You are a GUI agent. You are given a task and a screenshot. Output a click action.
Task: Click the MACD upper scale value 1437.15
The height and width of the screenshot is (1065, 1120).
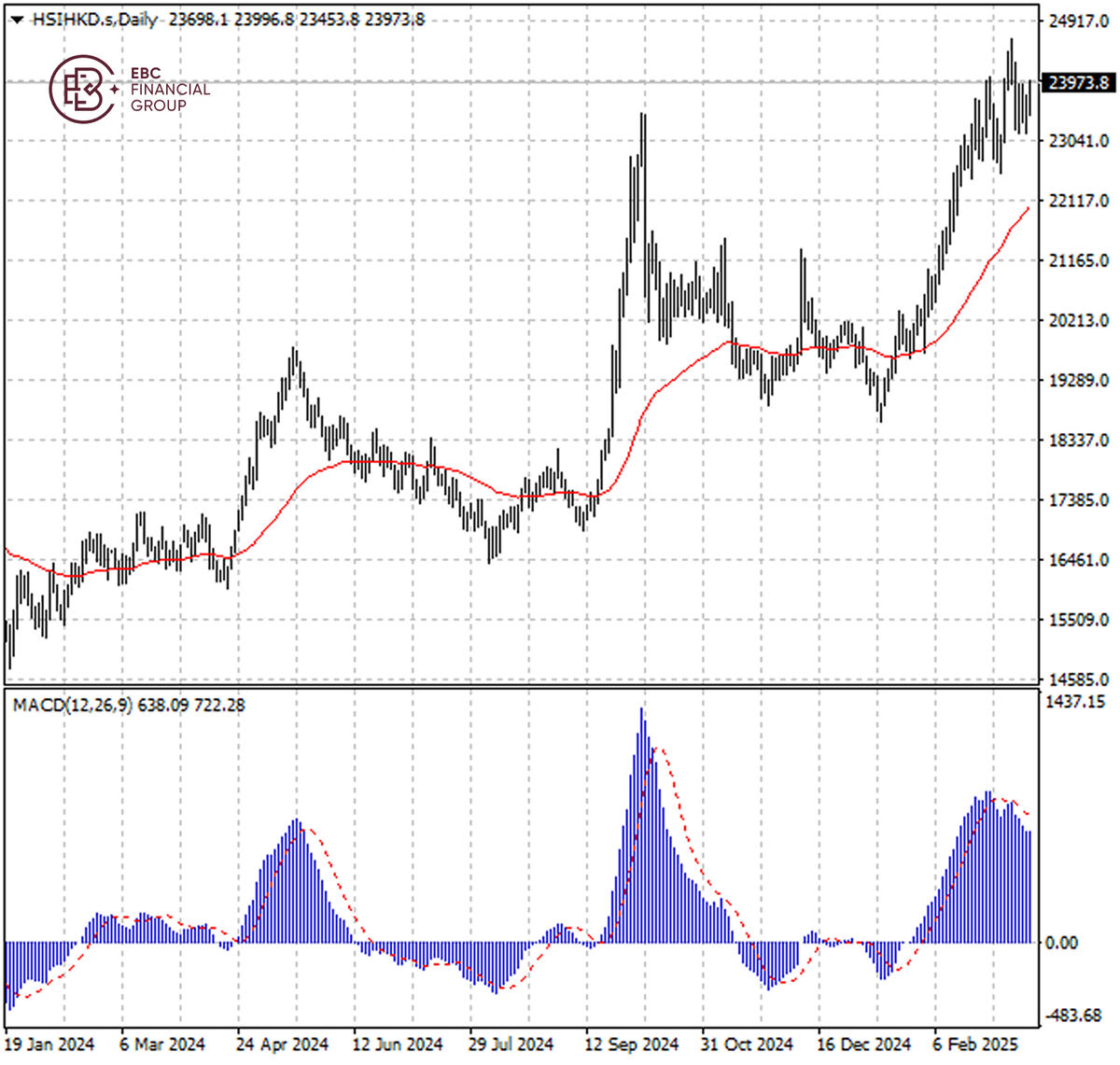[1076, 701]
